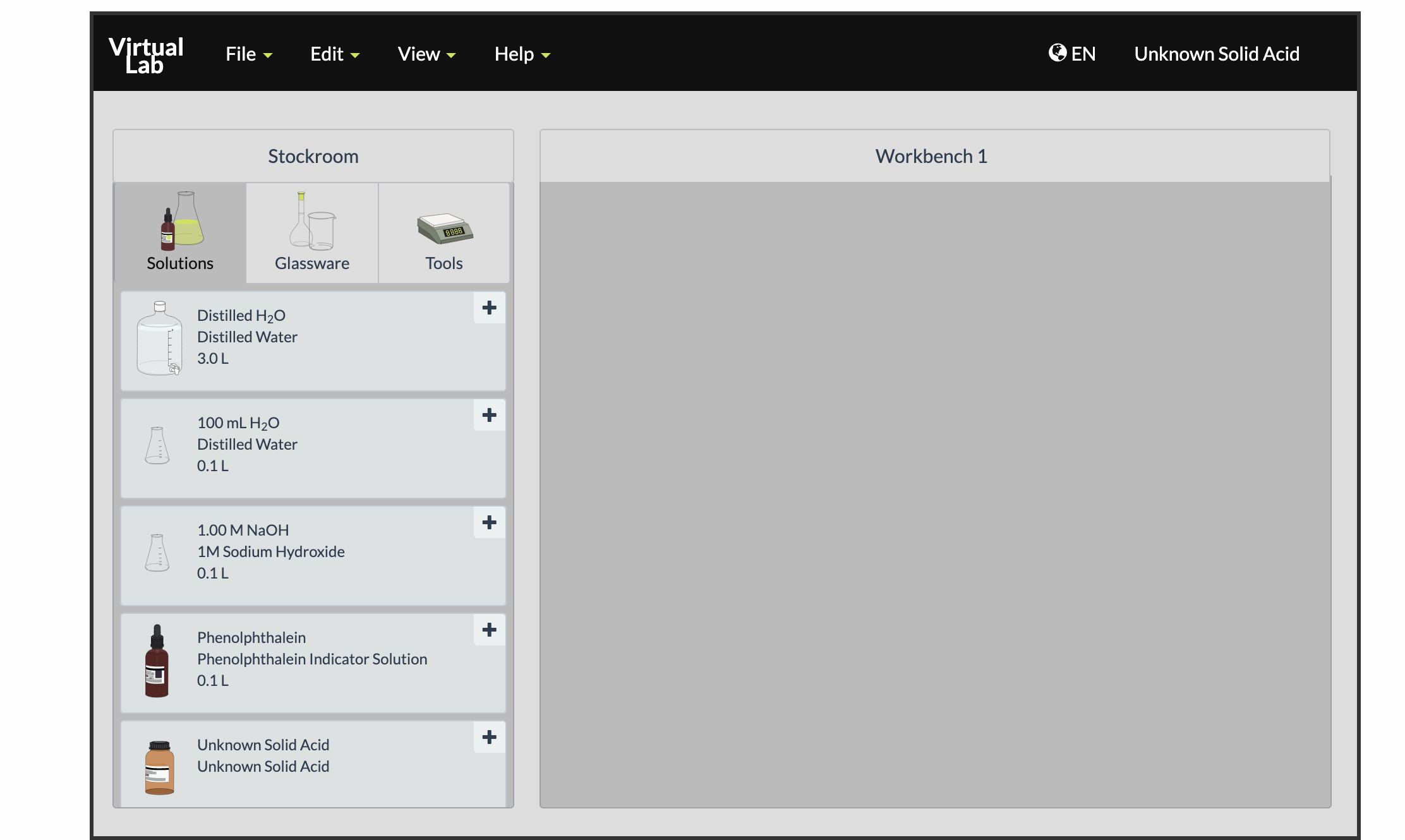This screenshot has width=1405, height=840.
Task: Click the Distilled H2O water jug icon
Action: click(159, 339)
